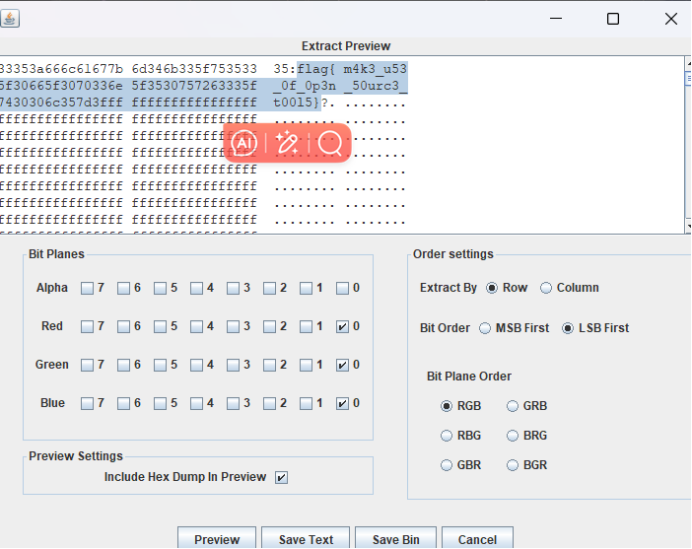Screen dimensions: 692x549
Task: Select Extract By Row option
Action: pyautogui.click(x=492, y=288)
